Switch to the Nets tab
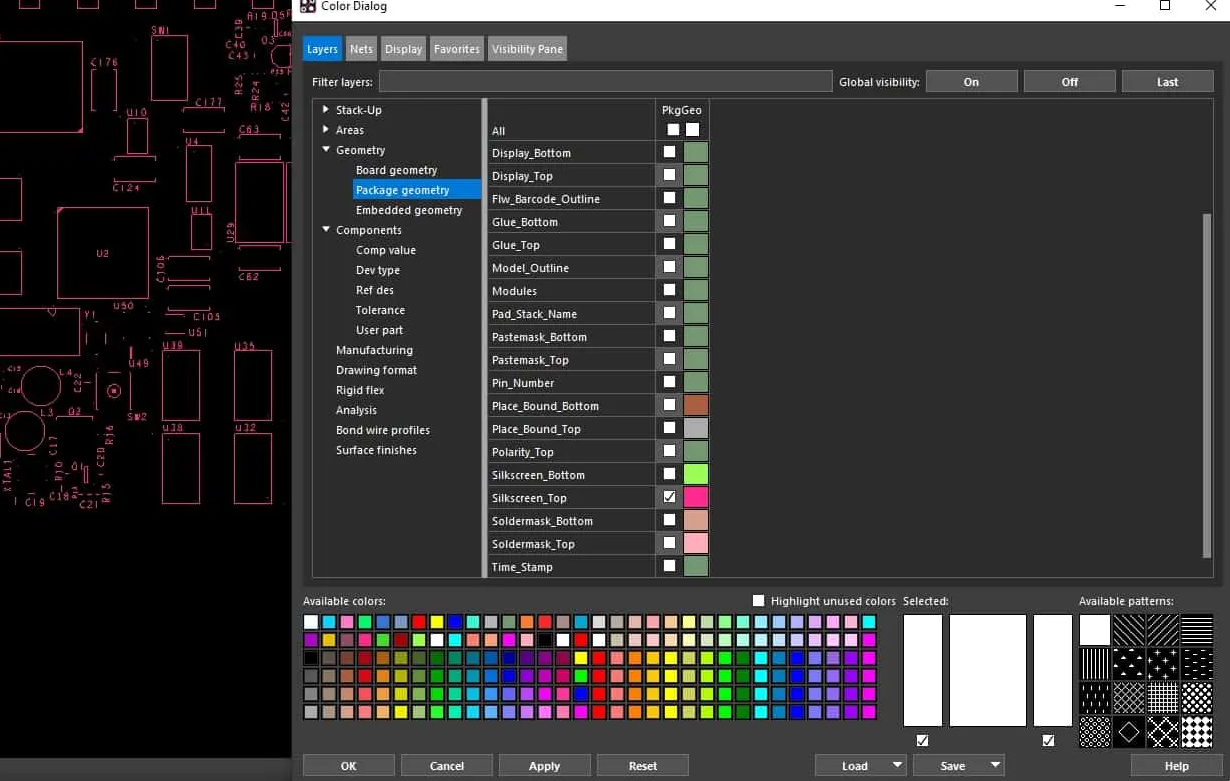This screenshot has height=781, width=1230. (361, 49)
